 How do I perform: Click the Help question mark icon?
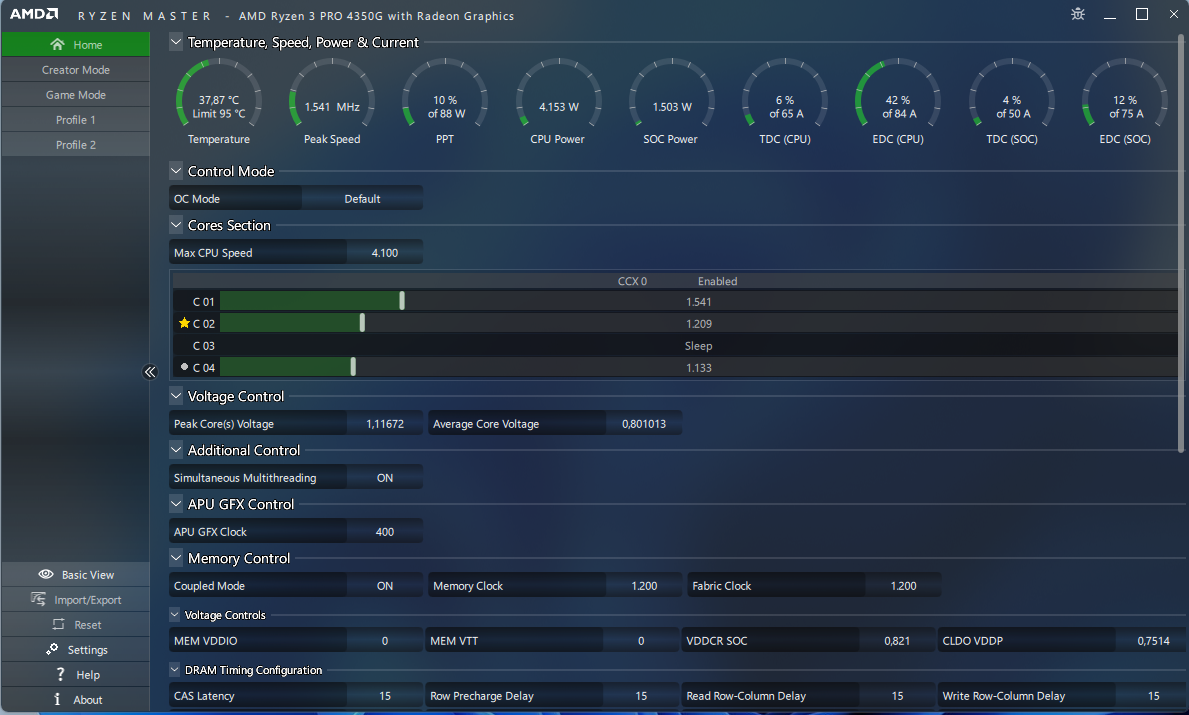click(60, 674)
